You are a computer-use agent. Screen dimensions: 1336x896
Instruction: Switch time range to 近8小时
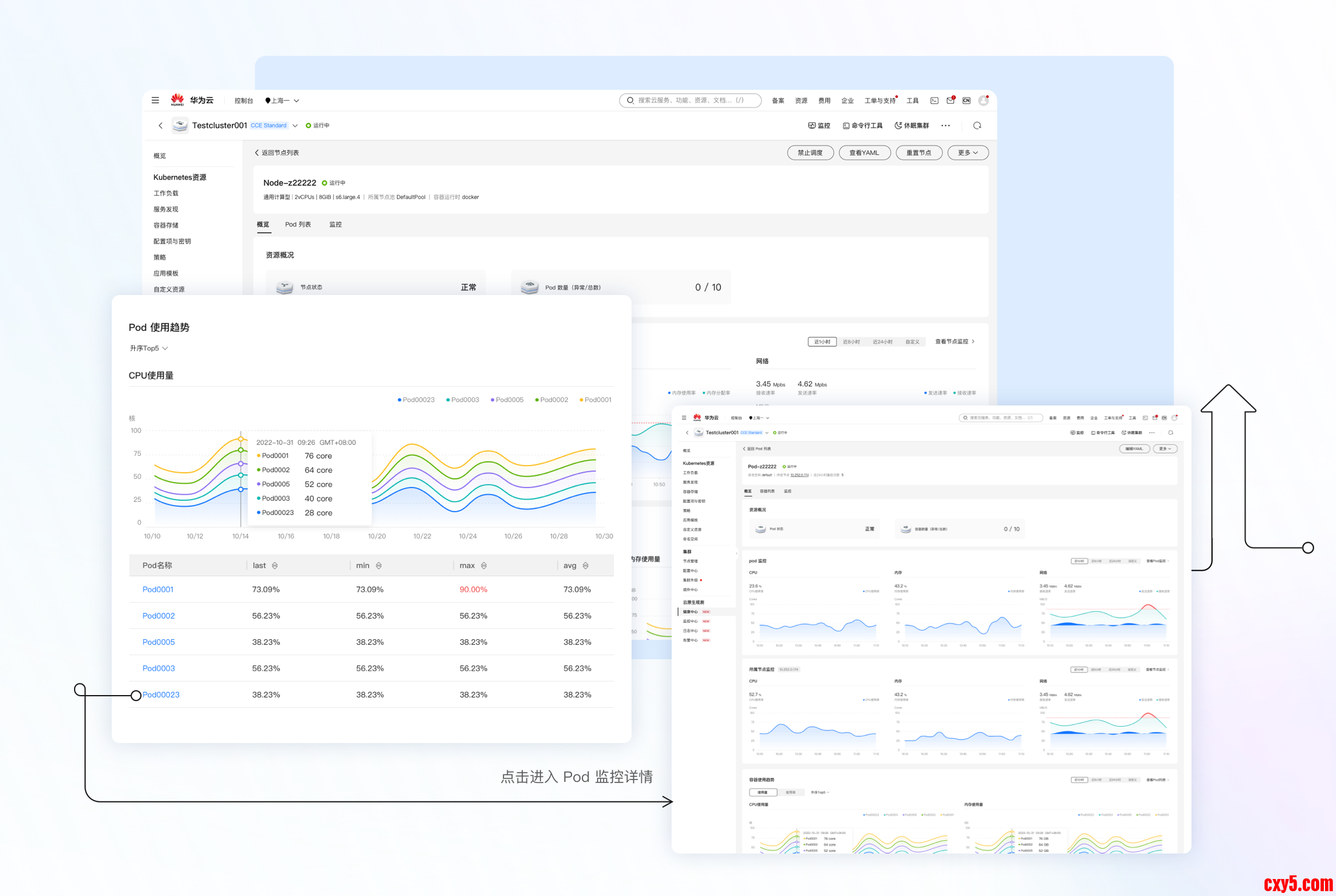(851, 342)
